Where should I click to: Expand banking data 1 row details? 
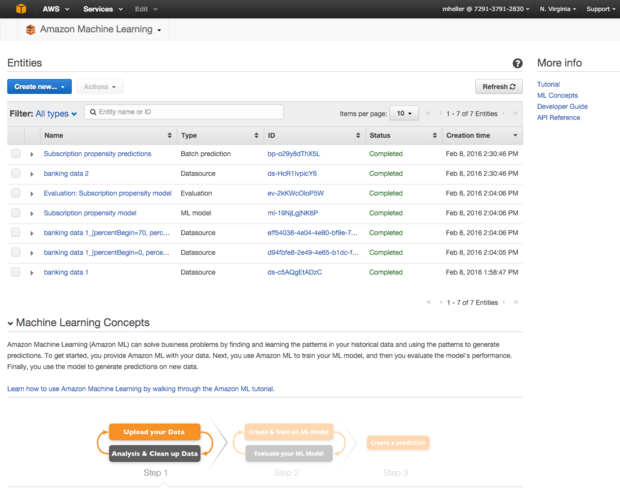click(x=32, y=273)
